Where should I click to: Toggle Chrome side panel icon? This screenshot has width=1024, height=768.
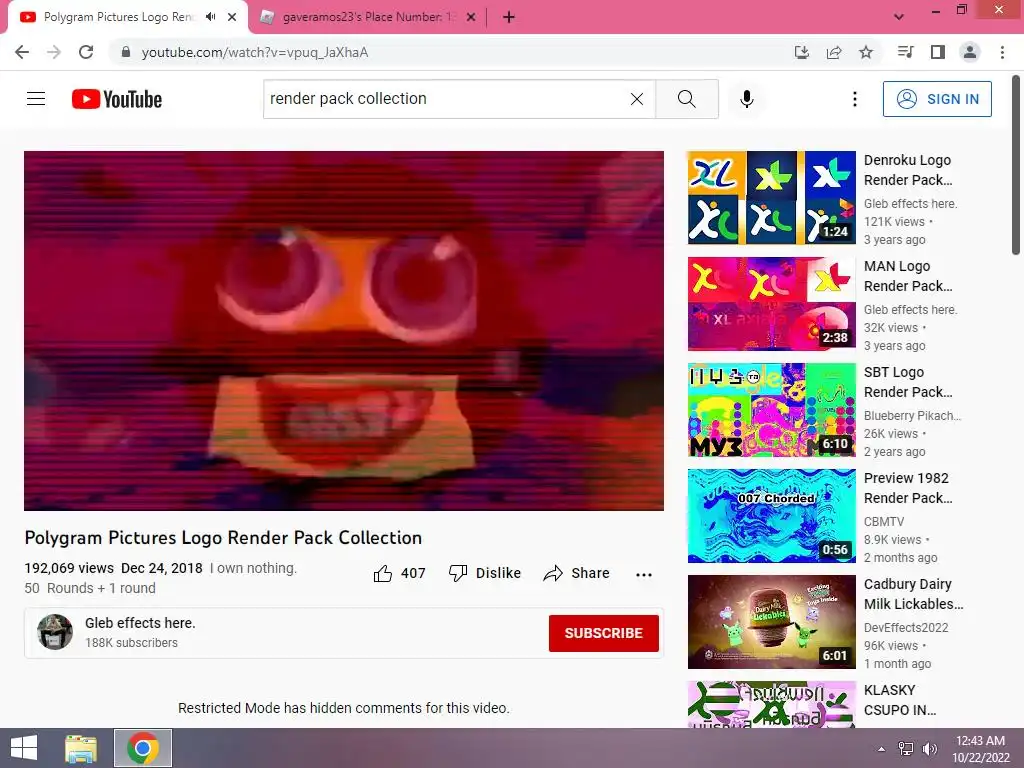tap(938, 52)
